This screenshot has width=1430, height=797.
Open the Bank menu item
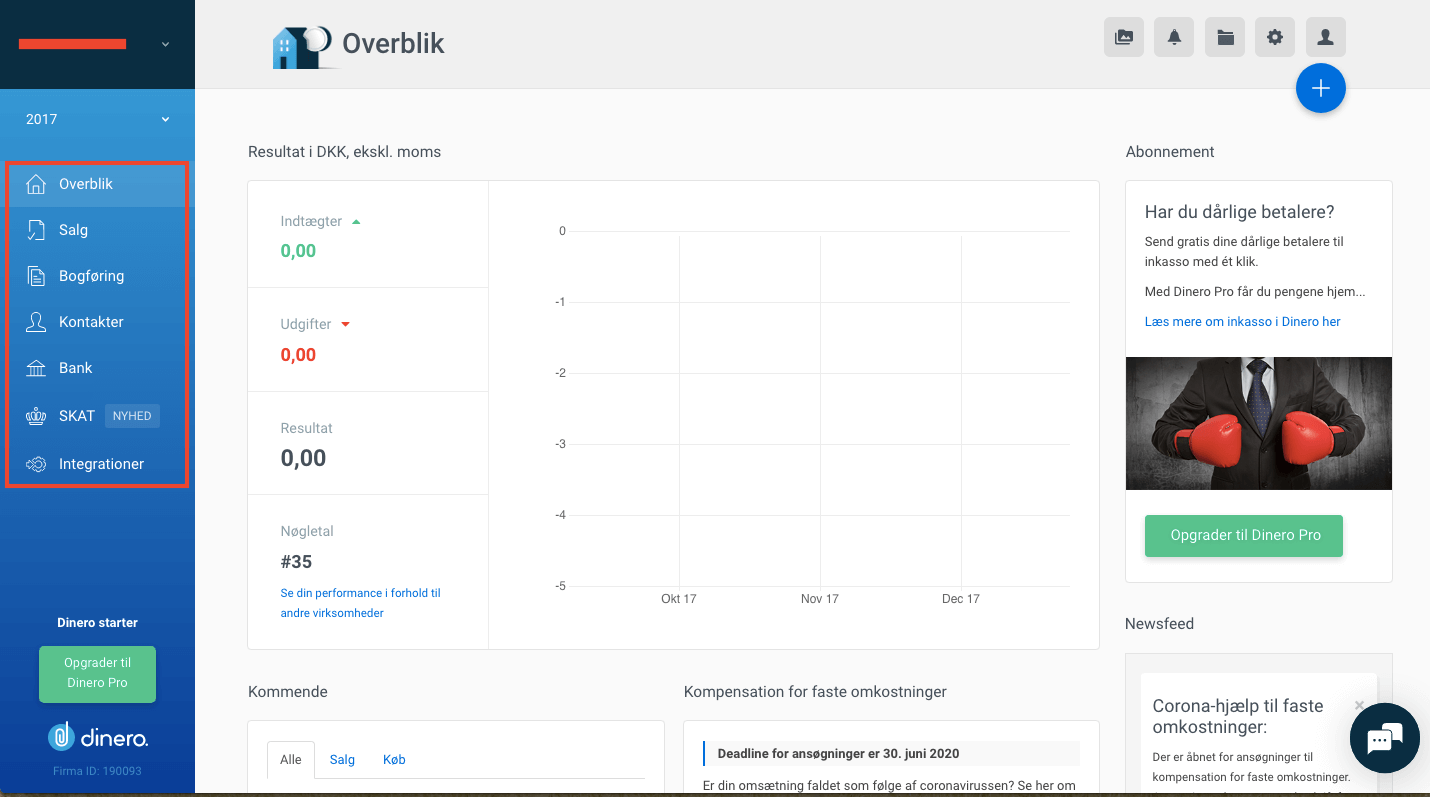98,368
